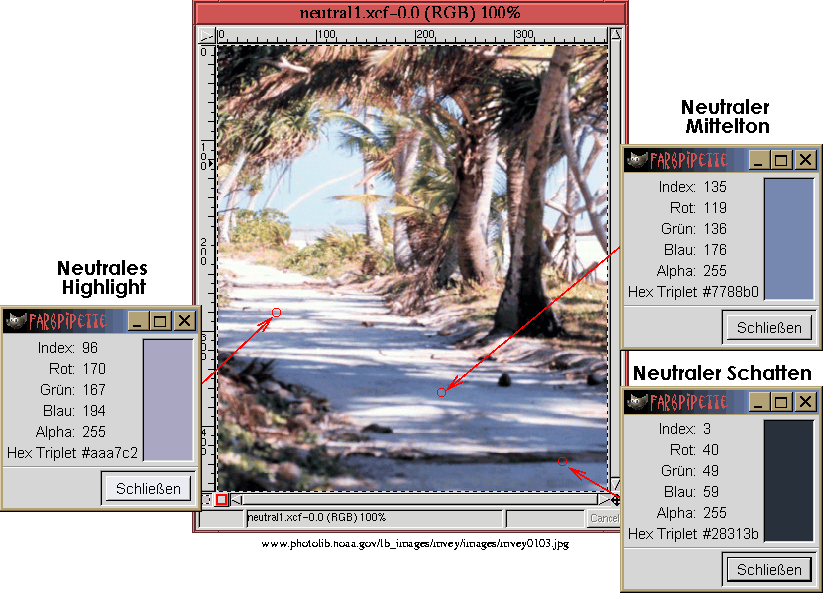The width and height of the screenshot is (823, 593).
Task: Open the navigation cross icon at scrollbar corner
Action: point(617,499)
